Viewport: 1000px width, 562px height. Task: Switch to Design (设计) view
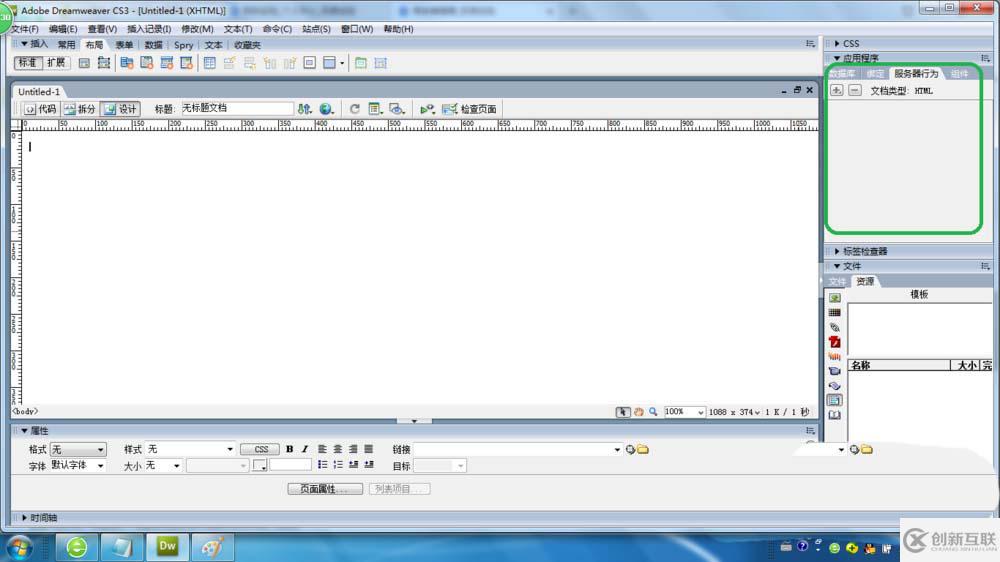pos(120,109)
